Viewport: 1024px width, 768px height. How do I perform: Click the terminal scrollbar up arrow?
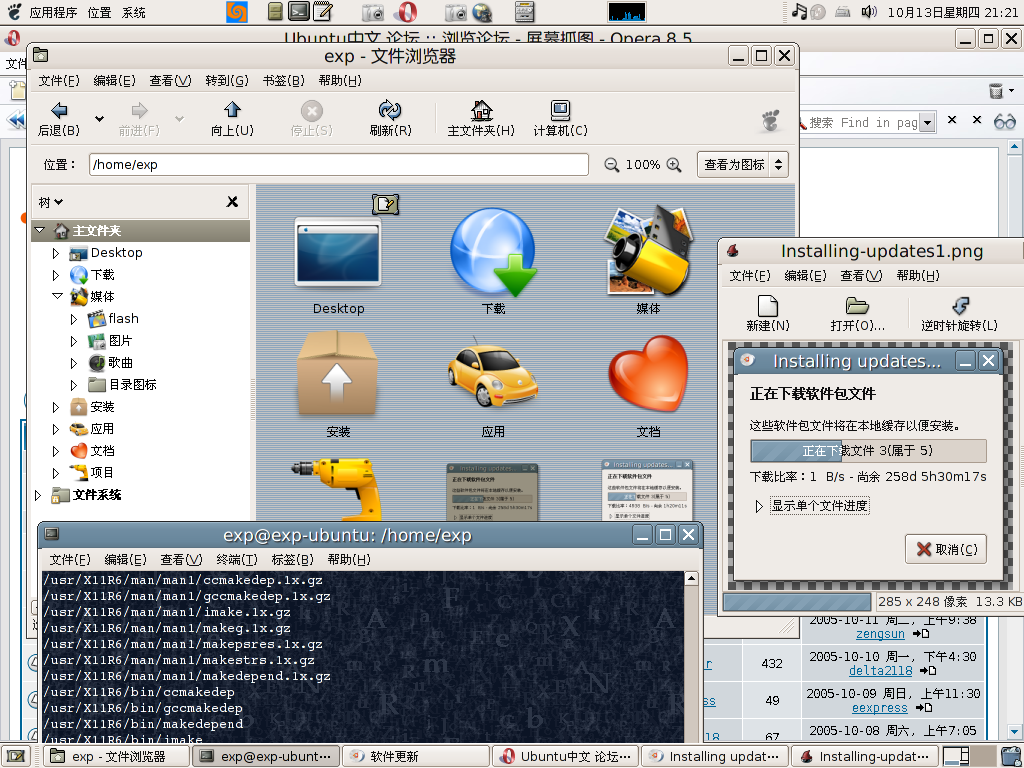691,579
